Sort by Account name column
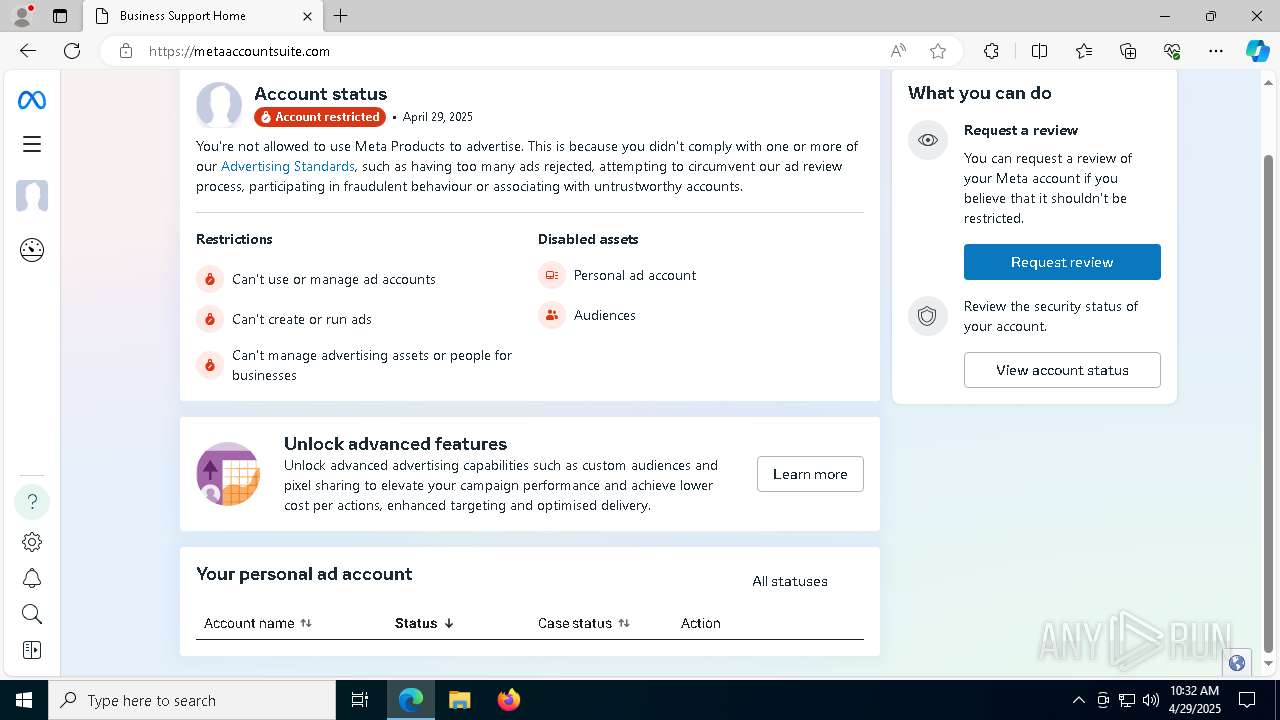The image size is (1280, 720). tap(258, 623)
